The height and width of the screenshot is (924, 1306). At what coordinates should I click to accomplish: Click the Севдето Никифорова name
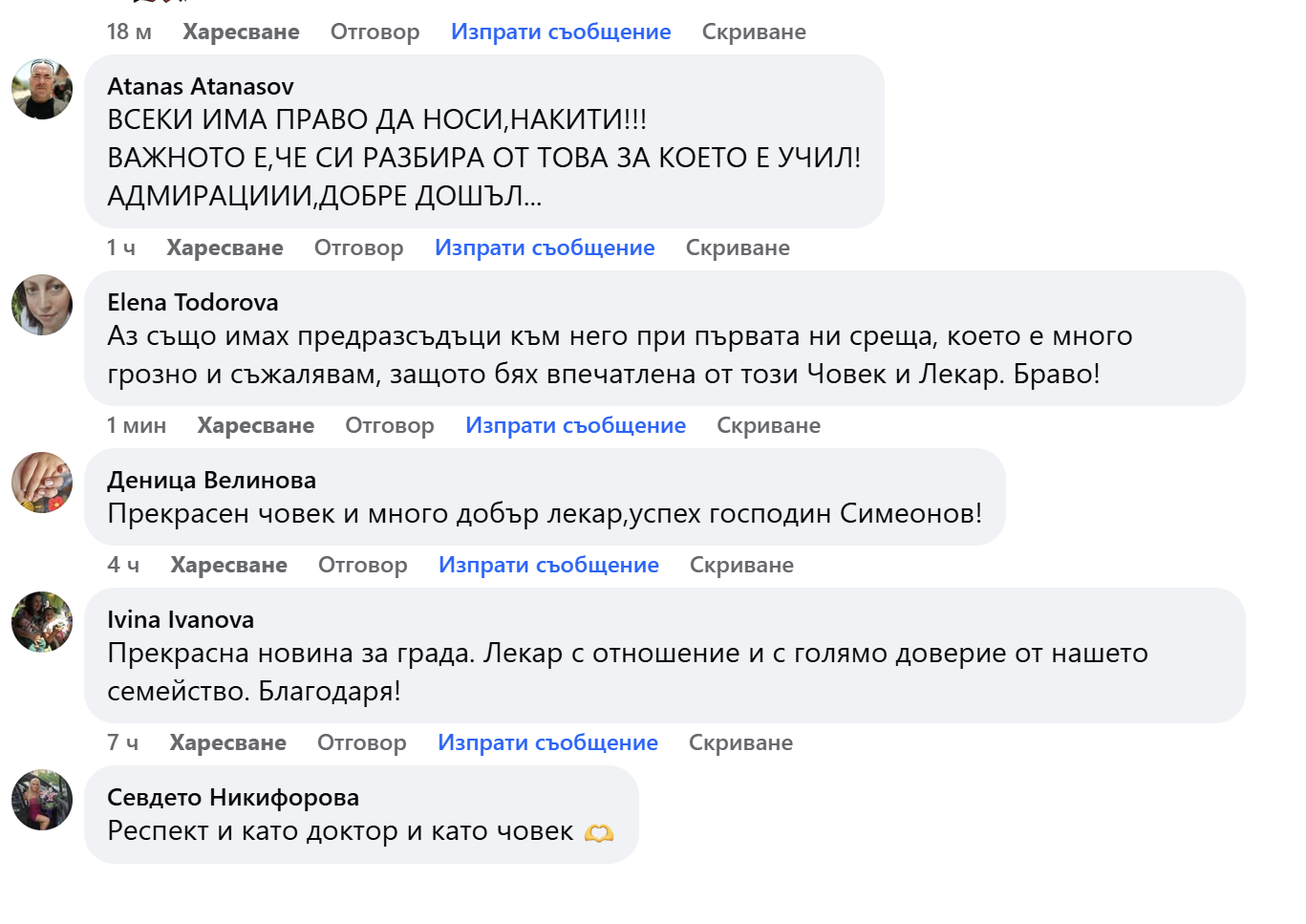pos(233,797)
